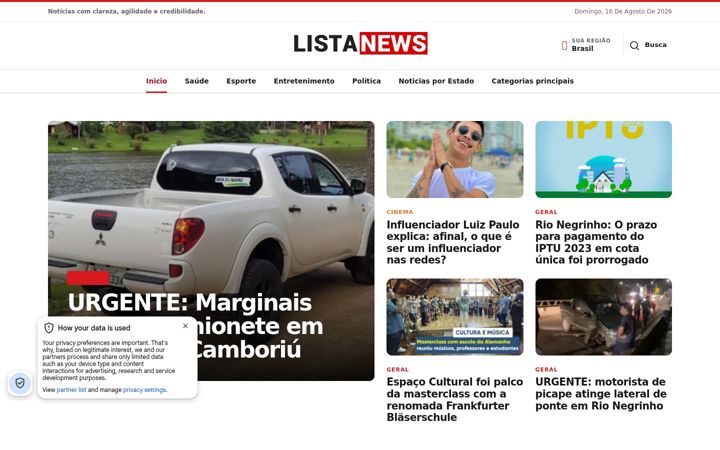
Task: Open Saúde menu section
Action: pyautogui.click(x=197, y=81)
